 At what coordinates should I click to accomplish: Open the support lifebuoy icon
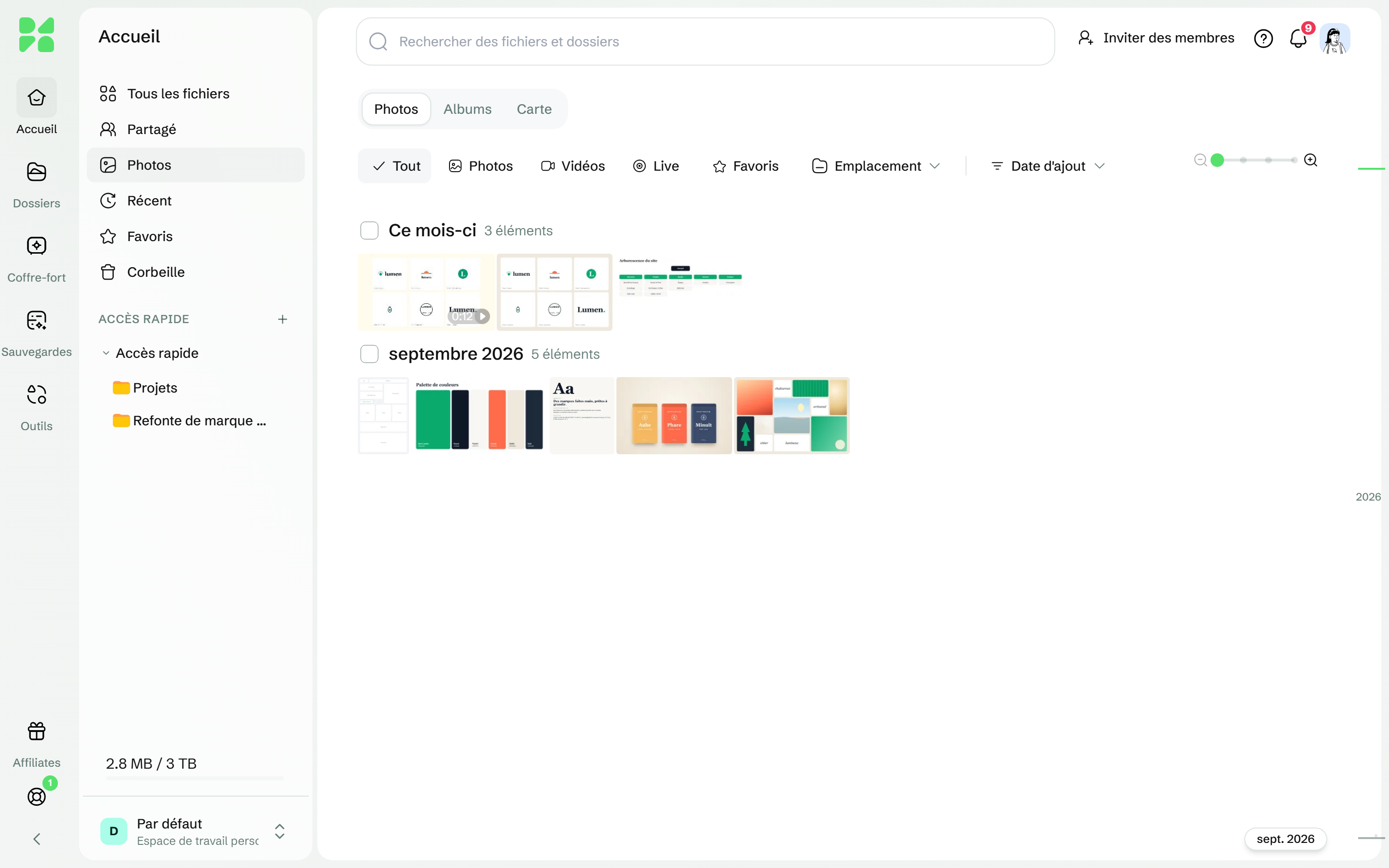(x=37, y=796)
